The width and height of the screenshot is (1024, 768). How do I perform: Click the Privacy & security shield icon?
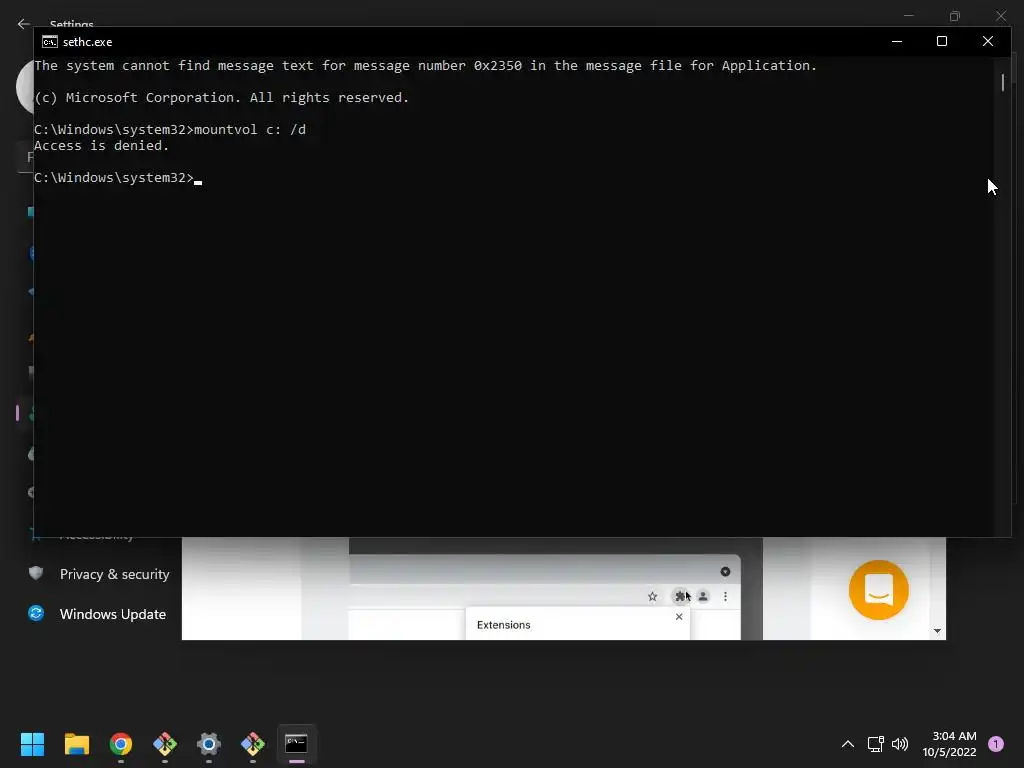(x=36, y=573)
